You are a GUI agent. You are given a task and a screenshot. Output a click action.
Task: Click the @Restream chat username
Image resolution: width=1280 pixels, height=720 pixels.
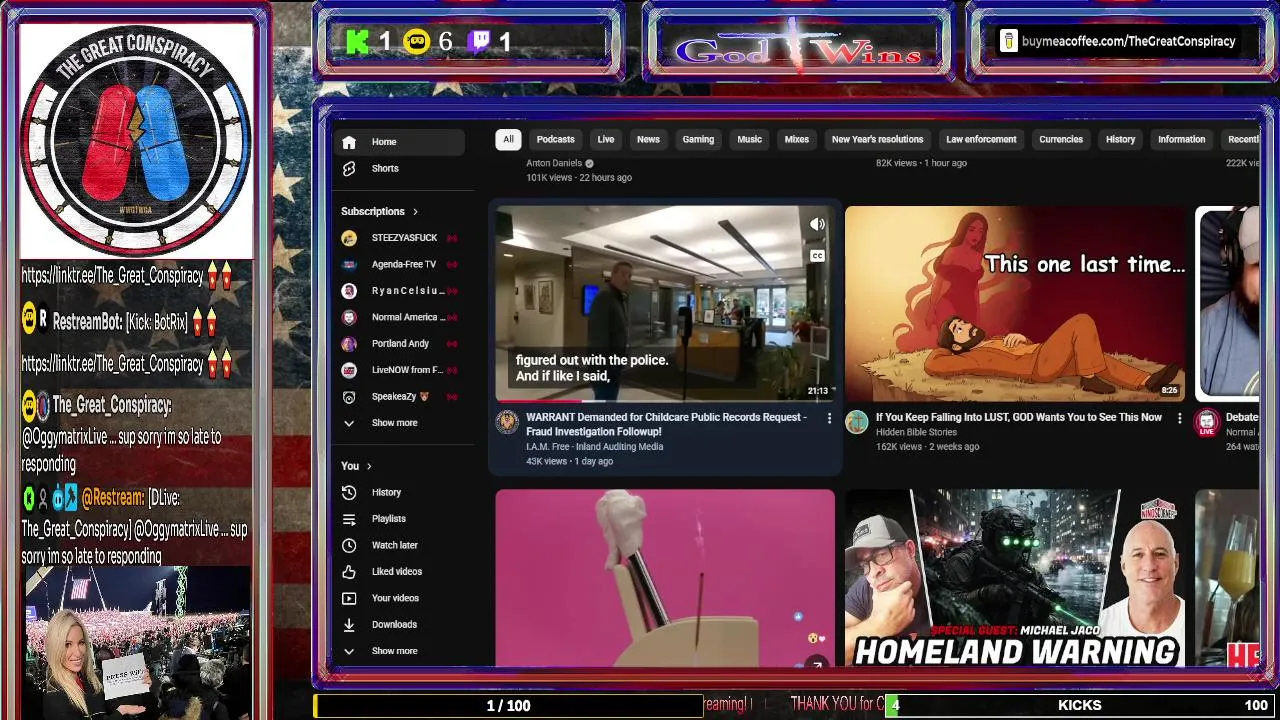coord(112,498)
